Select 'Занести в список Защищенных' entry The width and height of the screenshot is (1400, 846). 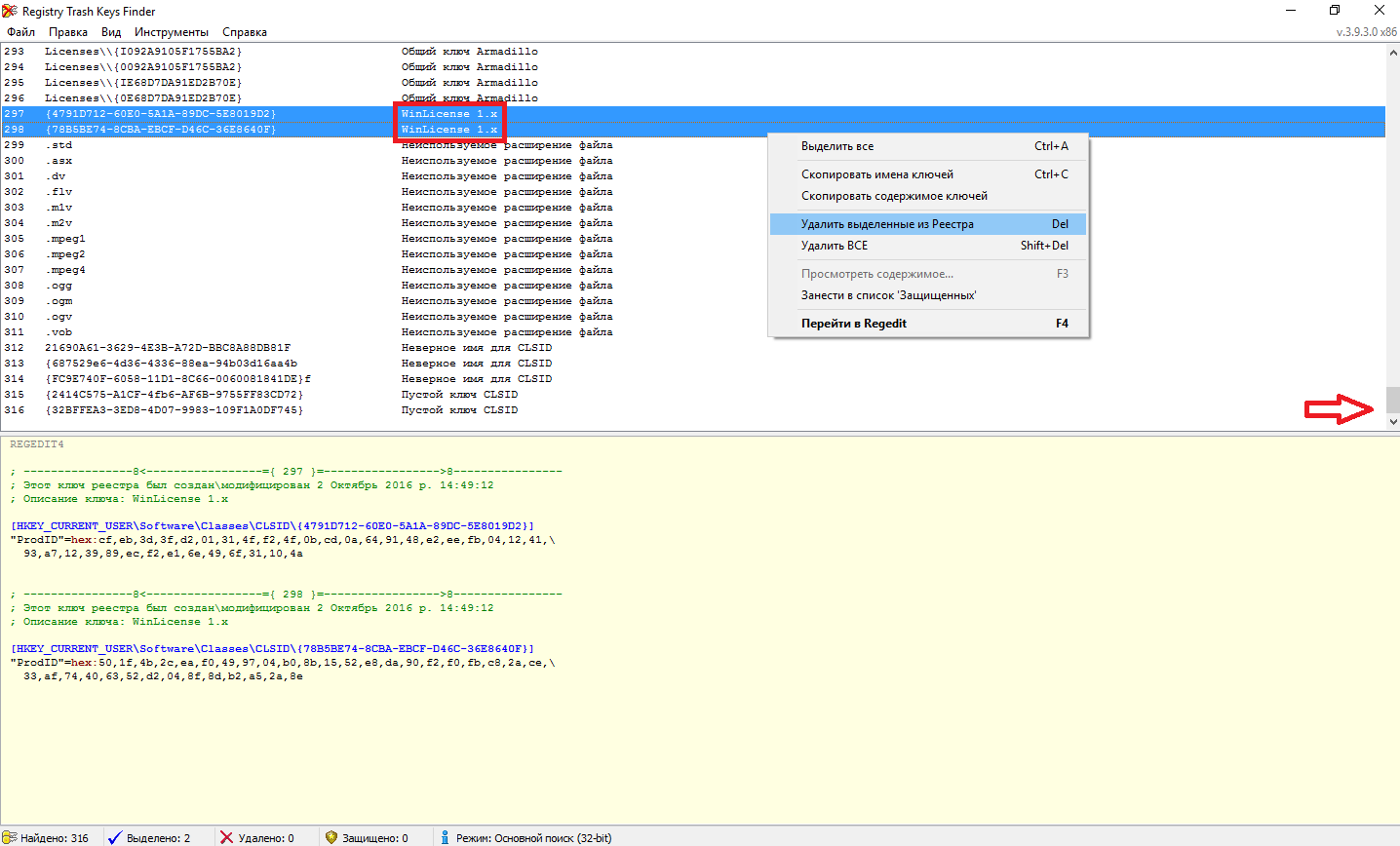888,295
